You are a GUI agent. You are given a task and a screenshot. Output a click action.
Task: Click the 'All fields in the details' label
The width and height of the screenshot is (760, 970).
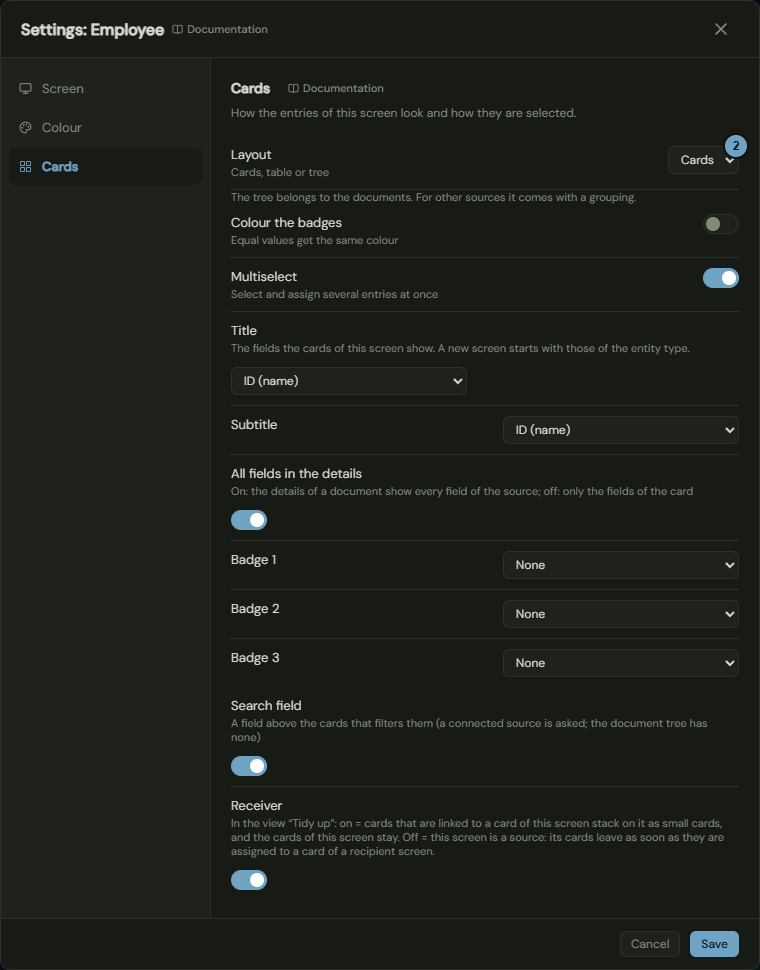point(296,474)
